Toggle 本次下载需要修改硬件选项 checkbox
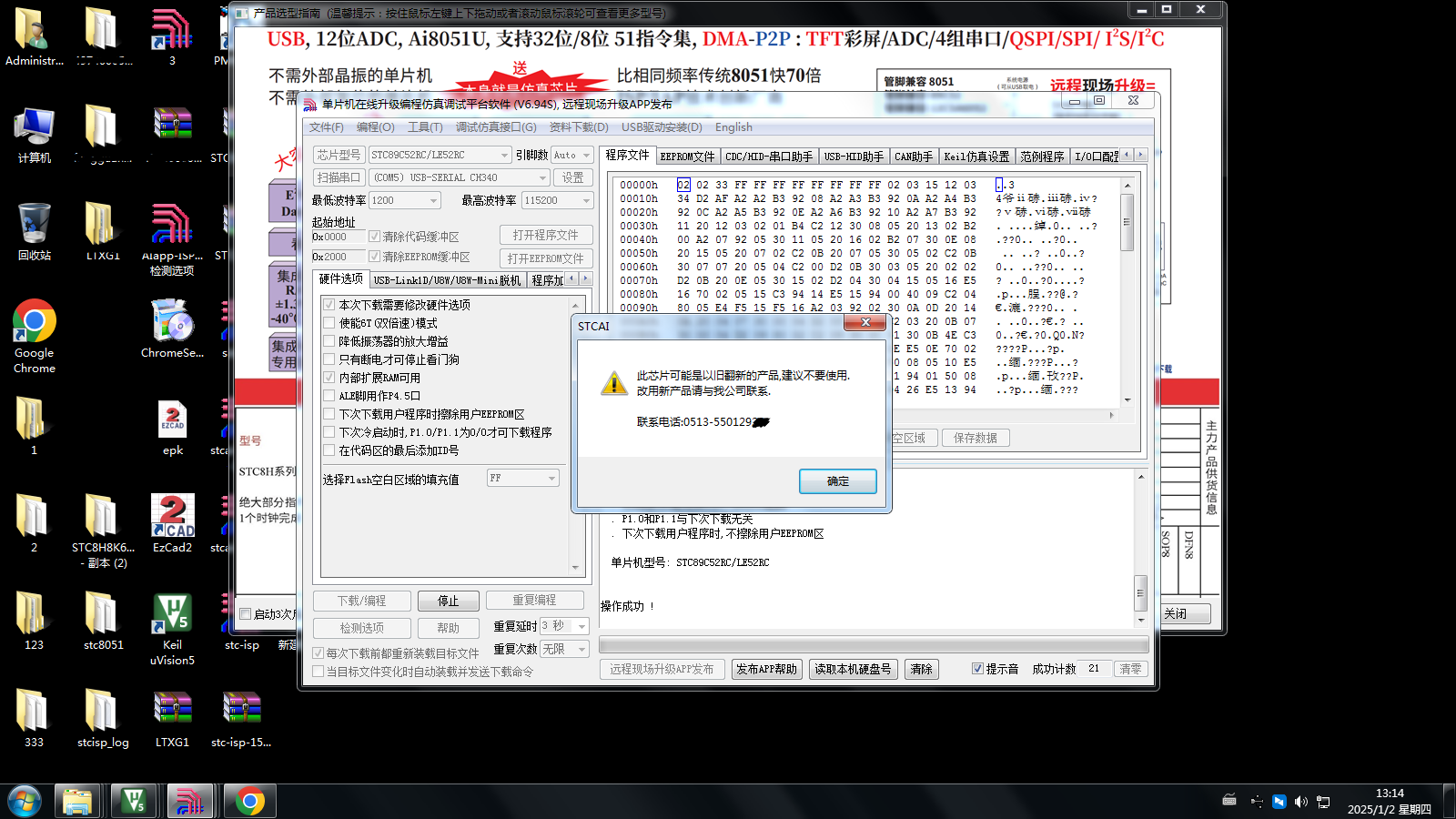 pos(329,305)
